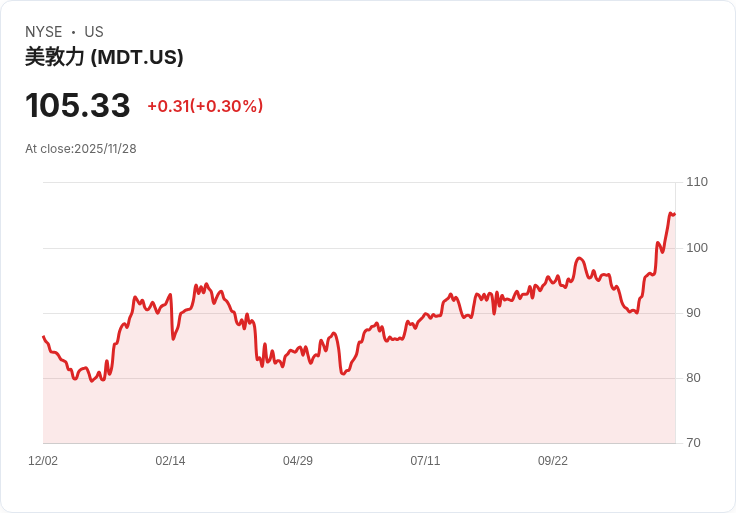Click the latest point ending the price line

point(674,214)
